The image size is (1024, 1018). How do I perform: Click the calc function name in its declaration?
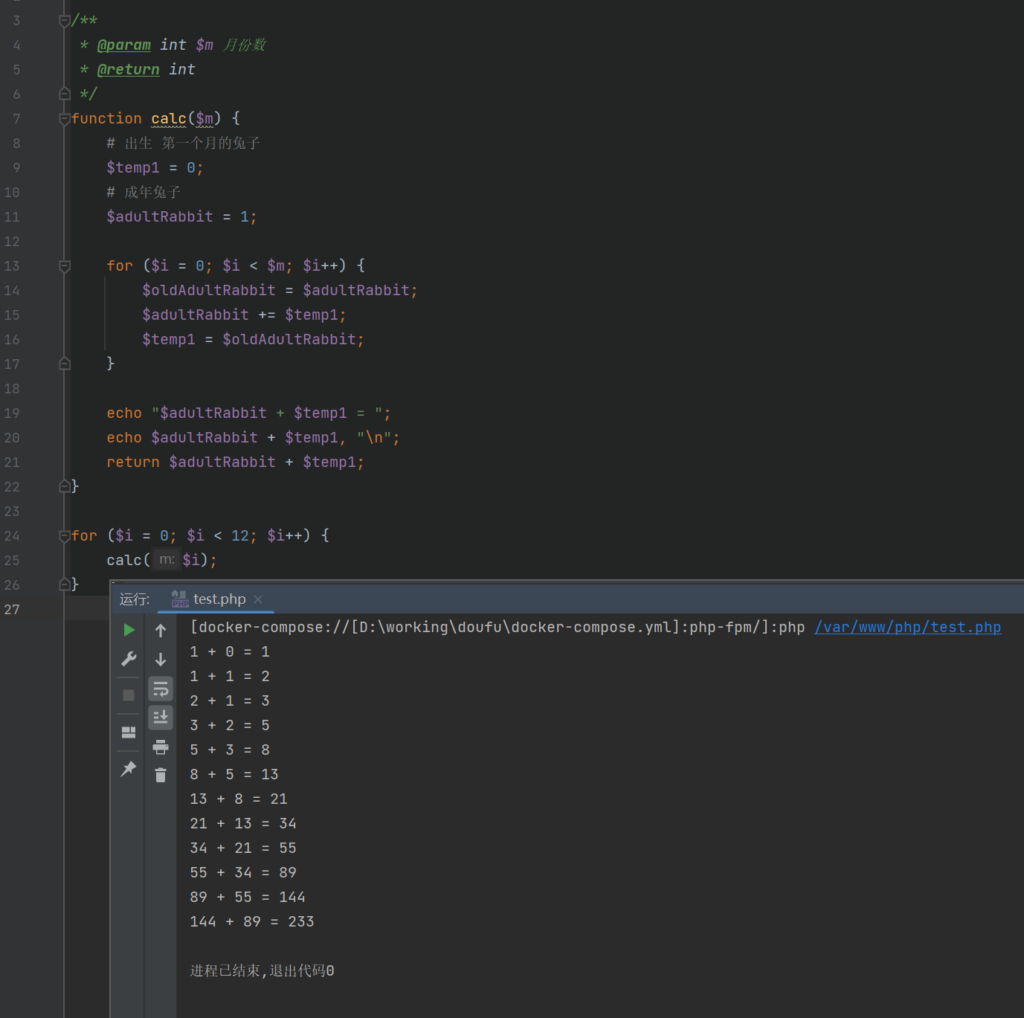click(169, 119)
